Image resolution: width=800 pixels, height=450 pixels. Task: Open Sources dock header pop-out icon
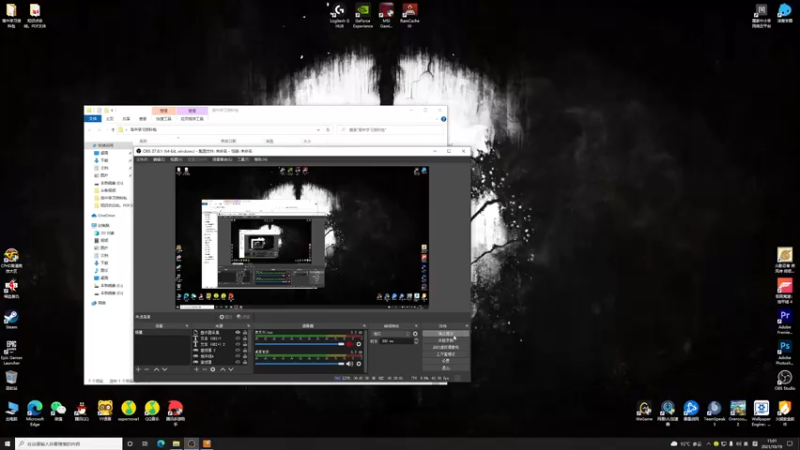[x=248, y=326]
